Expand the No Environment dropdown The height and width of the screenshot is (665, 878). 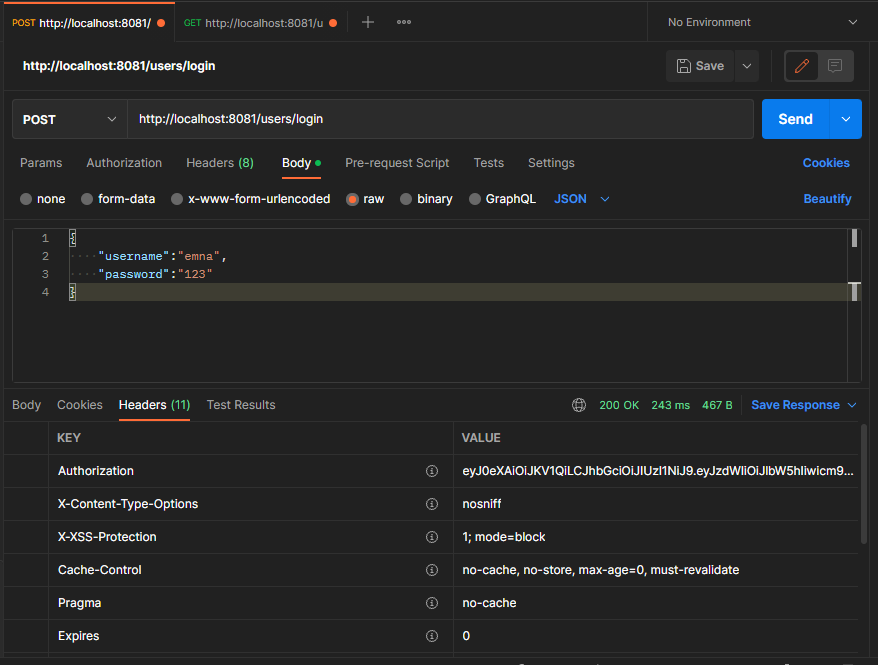click(x=760, y=21)
